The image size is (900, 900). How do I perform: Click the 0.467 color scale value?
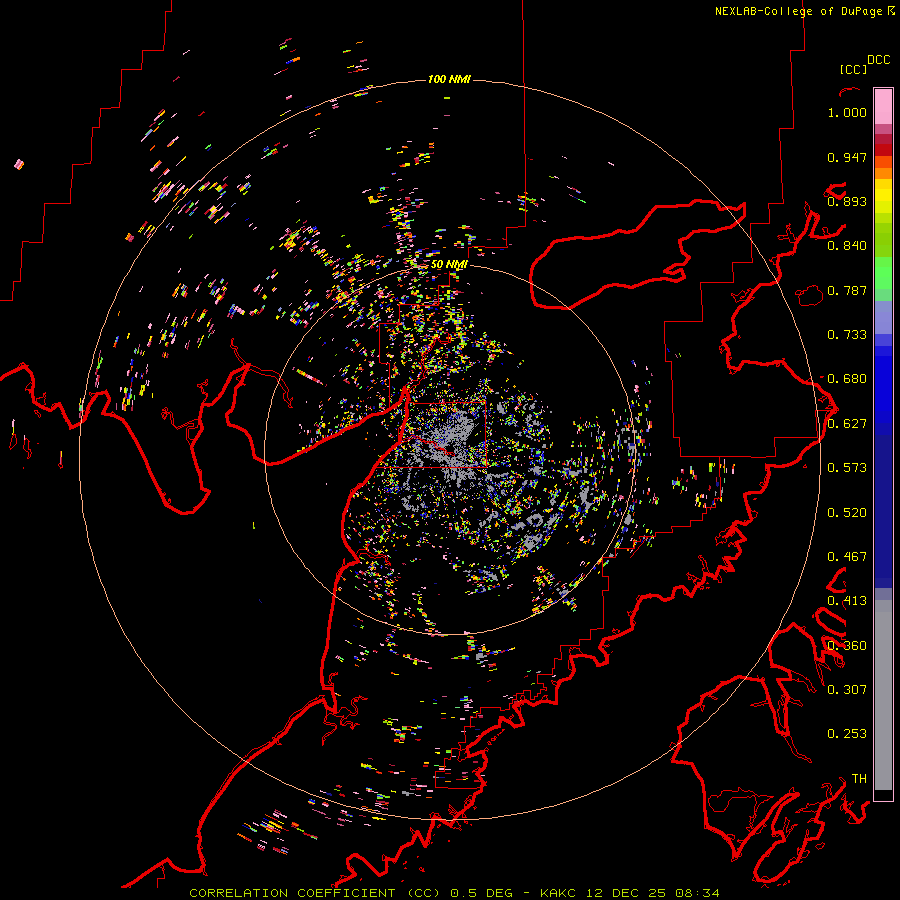pos(847,557)
